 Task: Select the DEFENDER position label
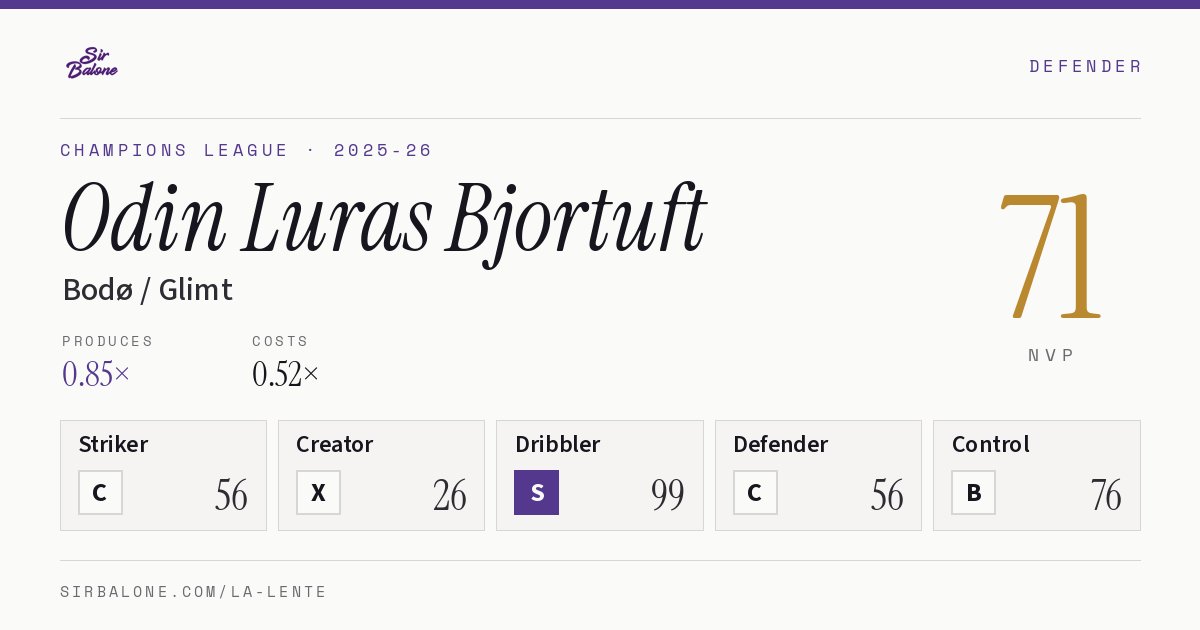click(1085, 66)
